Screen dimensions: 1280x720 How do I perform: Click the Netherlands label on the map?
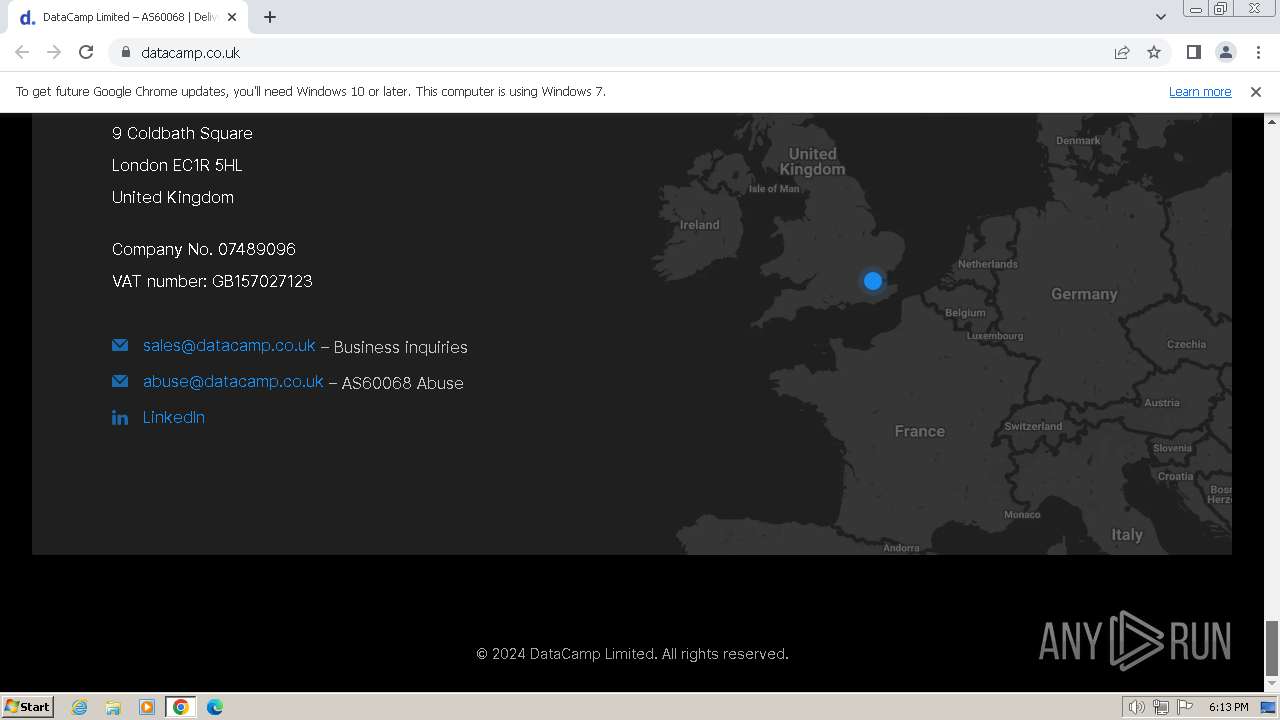988,264
